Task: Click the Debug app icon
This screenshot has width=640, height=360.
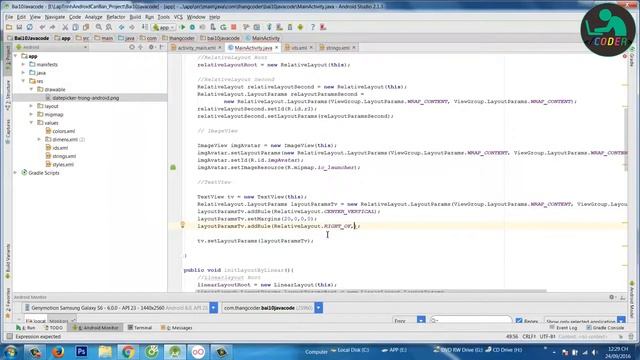Action: point(192,27)
